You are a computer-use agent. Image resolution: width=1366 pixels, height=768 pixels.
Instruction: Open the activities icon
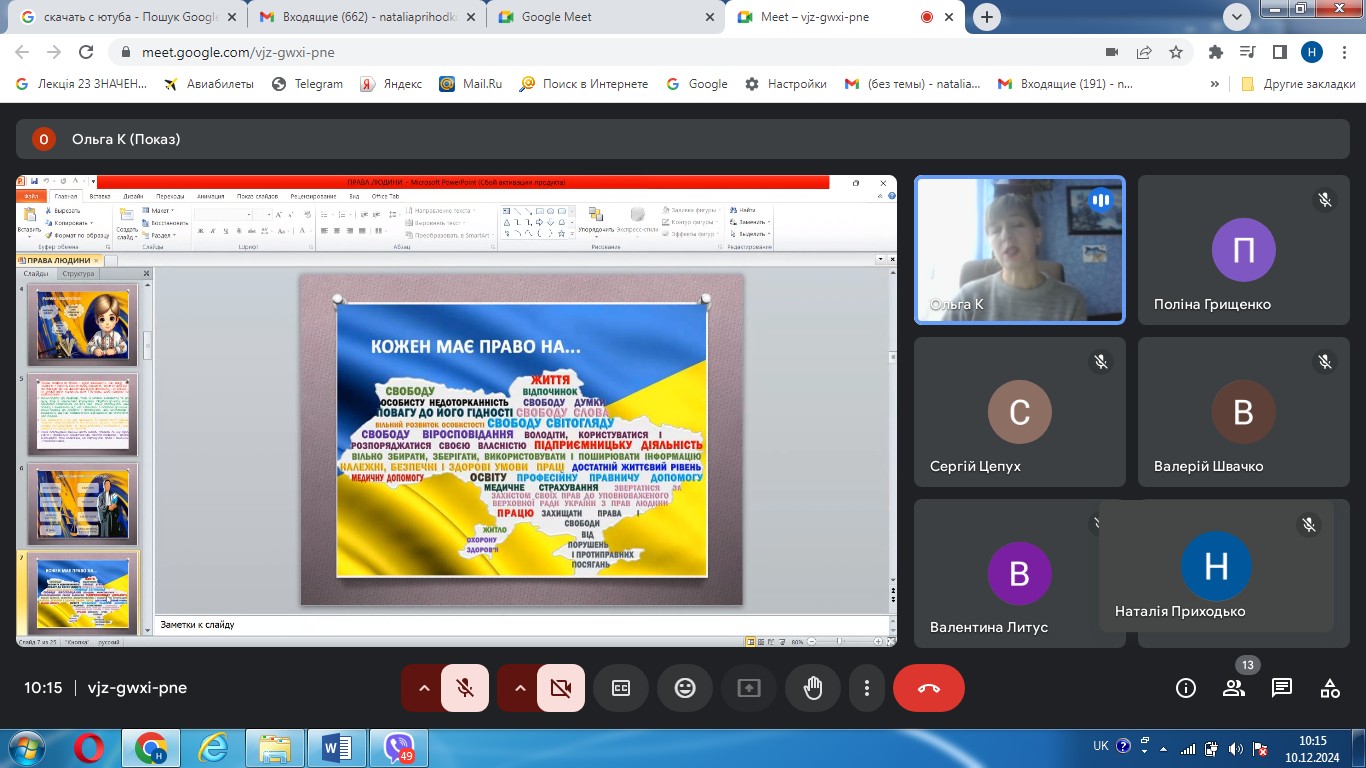(x=1330, y=688)
